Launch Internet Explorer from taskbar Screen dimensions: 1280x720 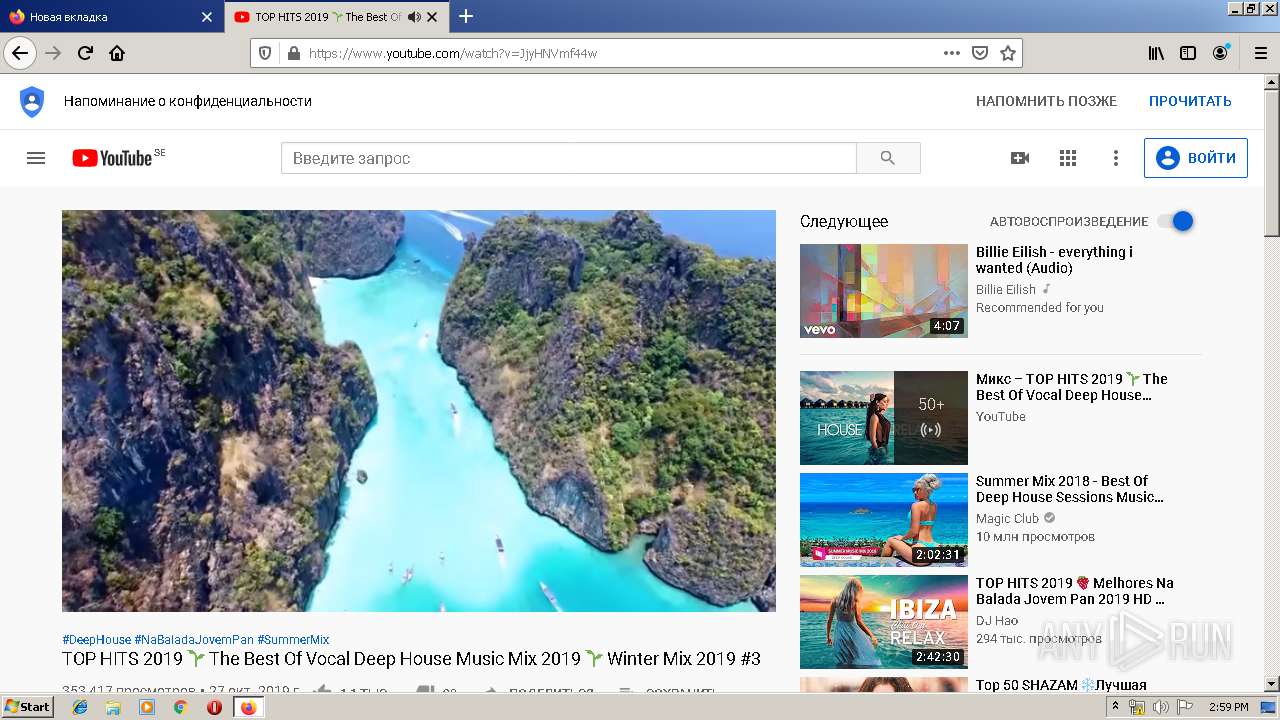pyautogui.click(x=80, y=707)
